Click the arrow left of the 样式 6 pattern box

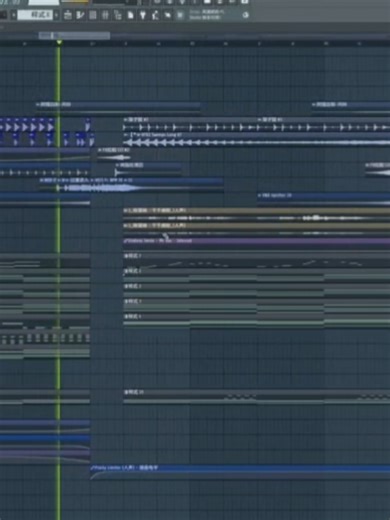(x=13, y=15)
